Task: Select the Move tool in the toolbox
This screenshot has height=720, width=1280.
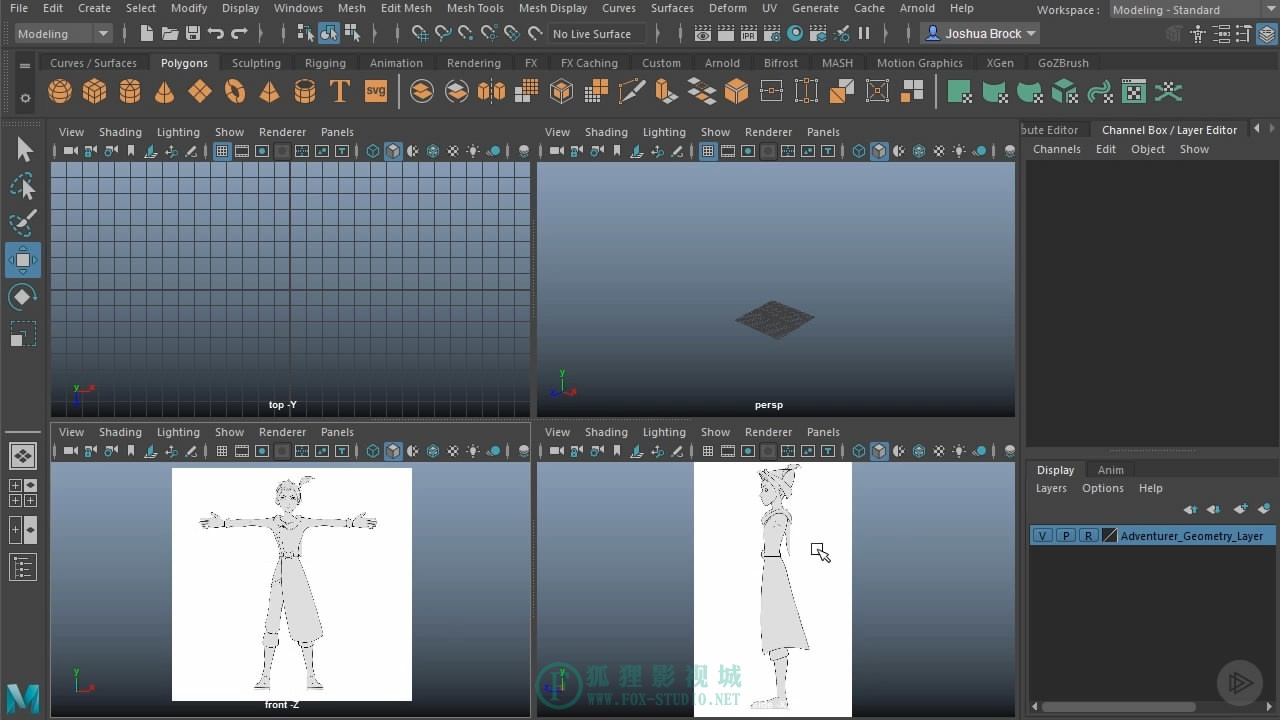Action: pyautogui.click(x=23, y=260)
